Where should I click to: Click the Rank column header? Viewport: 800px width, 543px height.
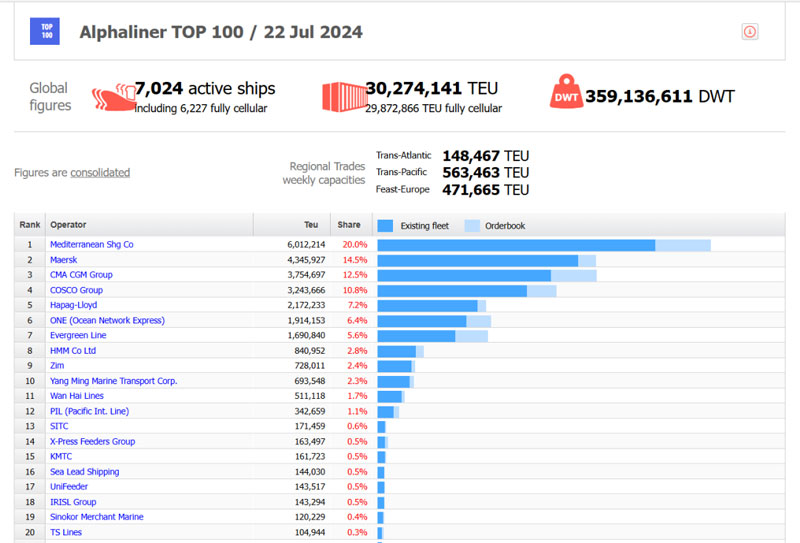tap(30, 225)
